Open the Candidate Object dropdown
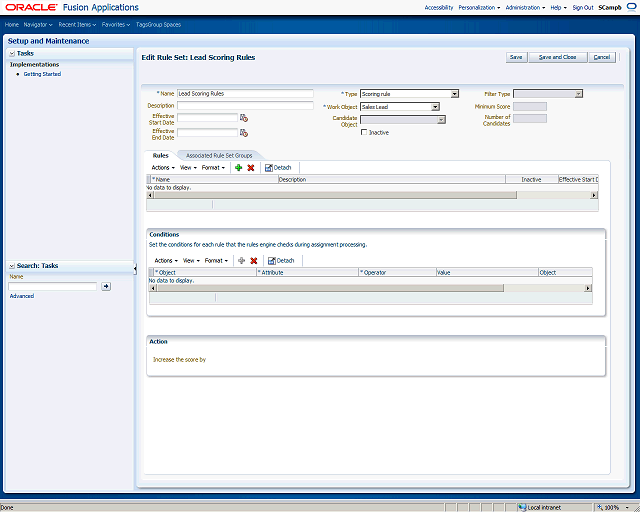This screenshot has height=512, width=640. tap(441, 120)
